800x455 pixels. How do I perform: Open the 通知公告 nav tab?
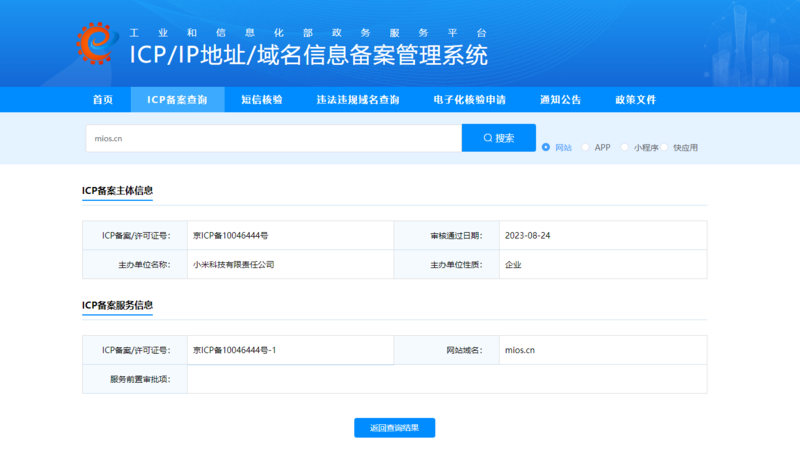point(560,99)
